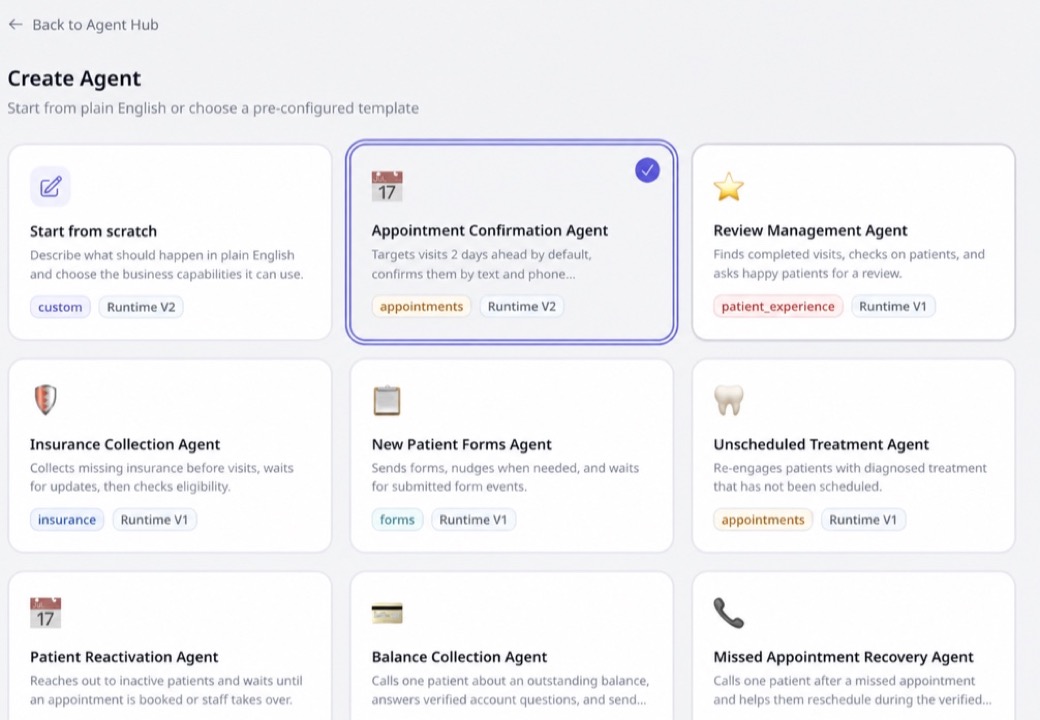1040x720 pixels.
Task: Choose the New Patient Forms Agent title
Action: (462, 444)
